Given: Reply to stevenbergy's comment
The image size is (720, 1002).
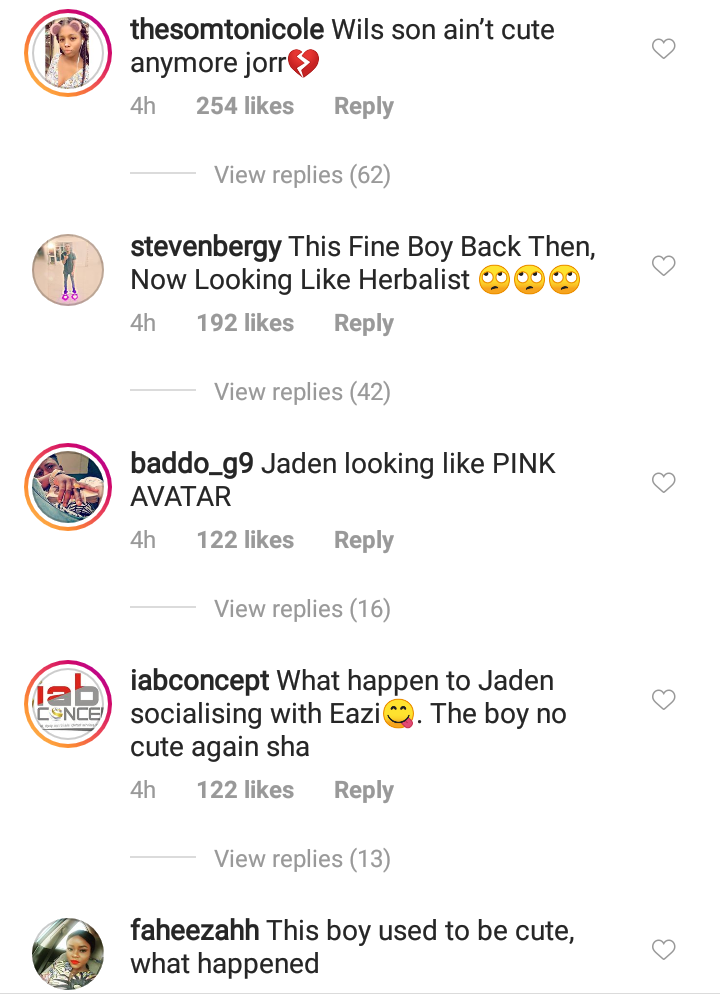Looking at the screenshot, I should pos(364,323).
